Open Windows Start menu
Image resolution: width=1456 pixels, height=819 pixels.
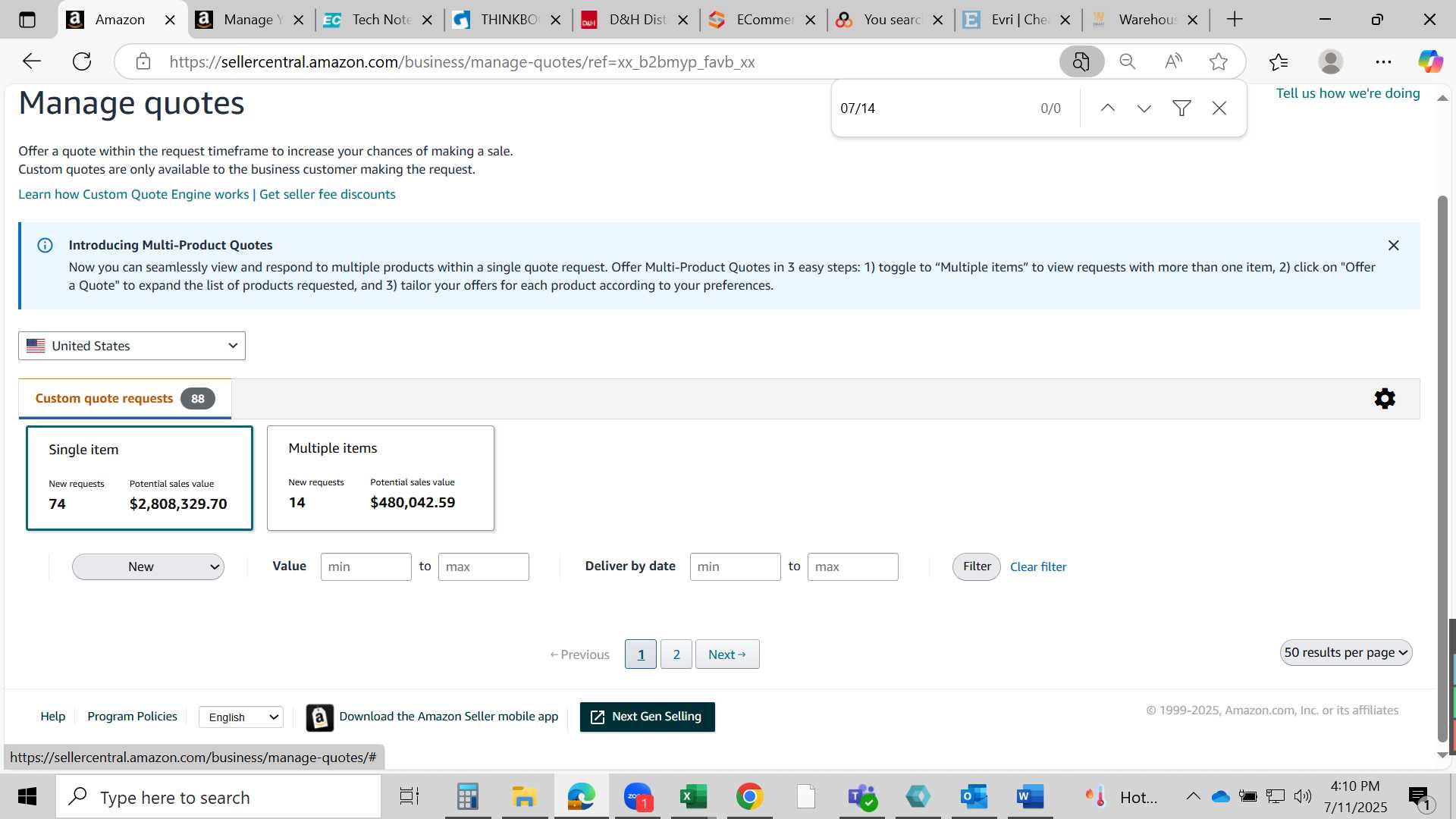27,797
